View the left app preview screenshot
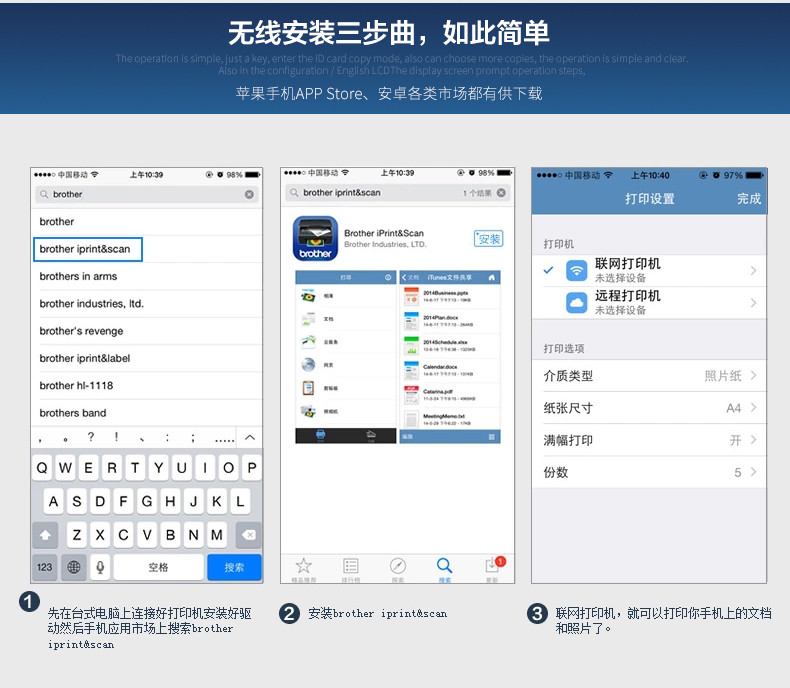This screenshot has width=790, height=688. pyautogui.click(x=346, y=357)
